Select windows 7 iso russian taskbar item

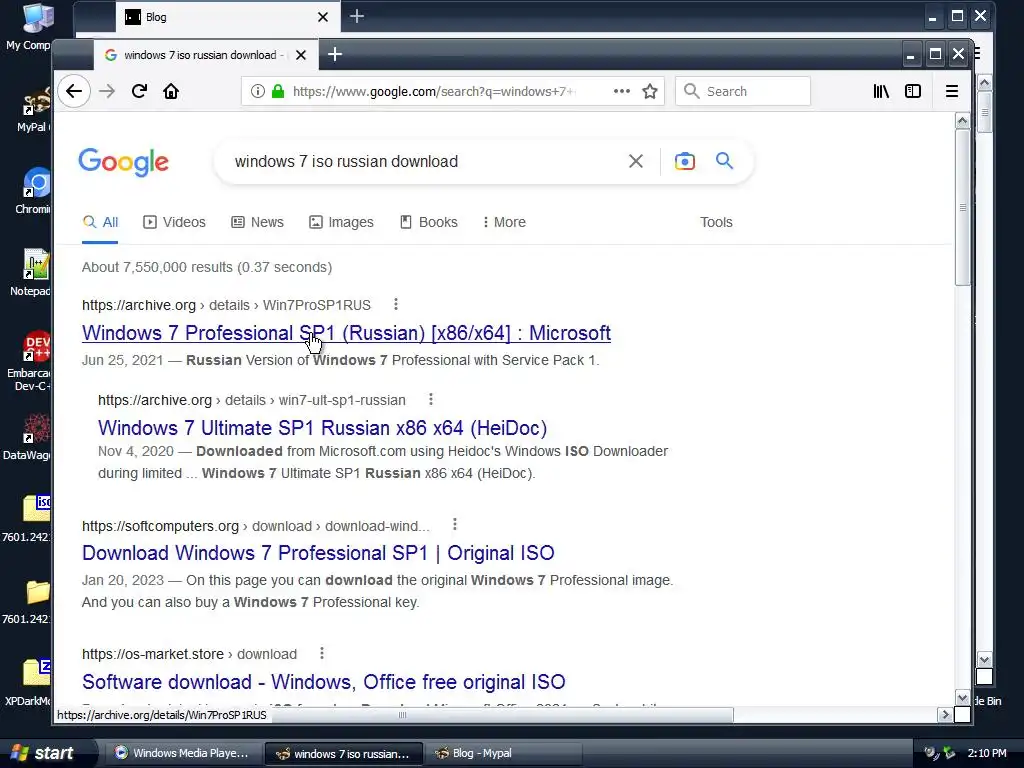pyautogui.click(x=344, y=754)
